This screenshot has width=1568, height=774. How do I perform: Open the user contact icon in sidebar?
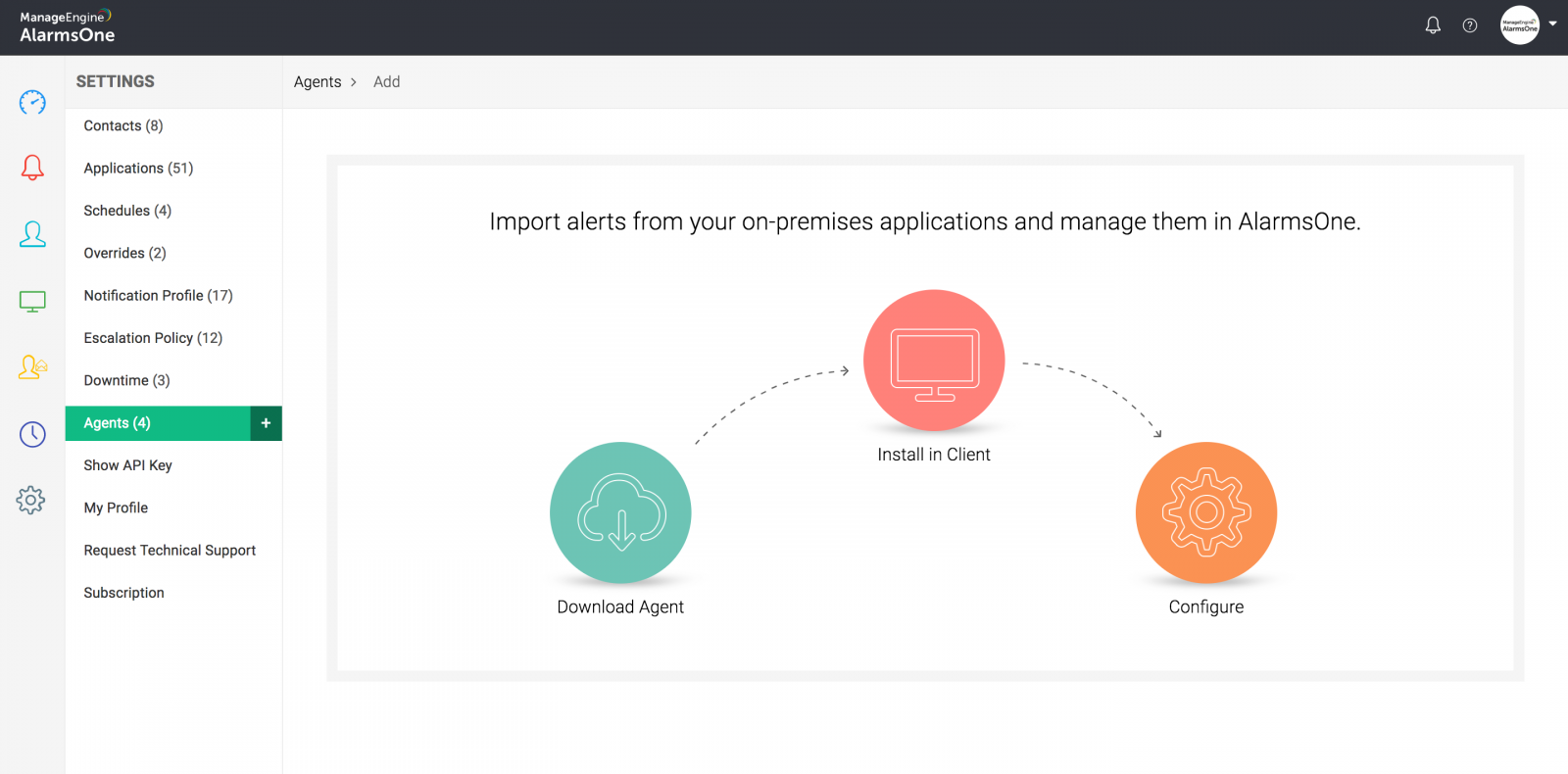(x=32, y=234)
